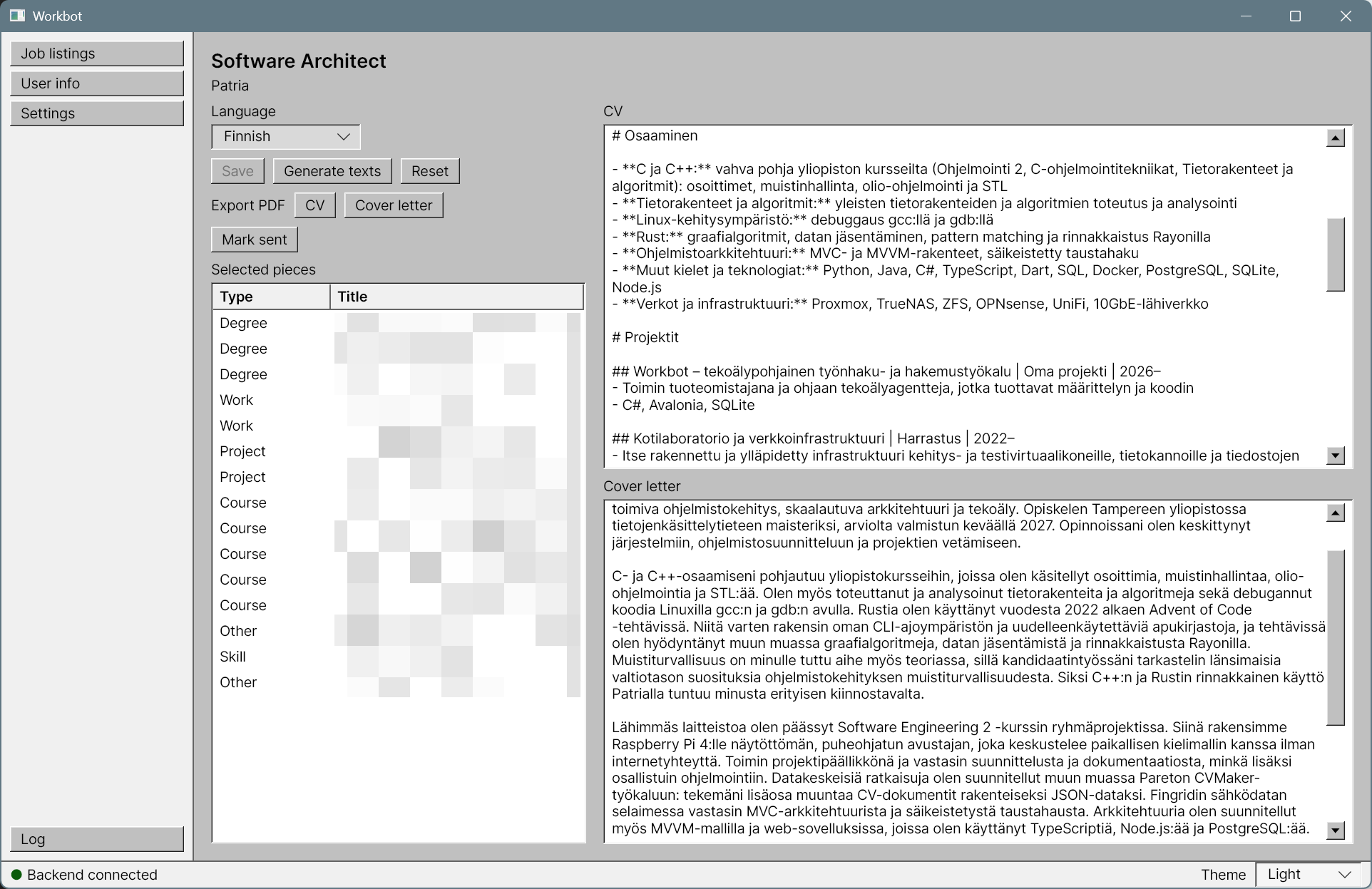The width and height of the screenshot is (1372, 889).
Task: Click the Backend connected status text
Action: pyautogui.click(x=92, y=875)
